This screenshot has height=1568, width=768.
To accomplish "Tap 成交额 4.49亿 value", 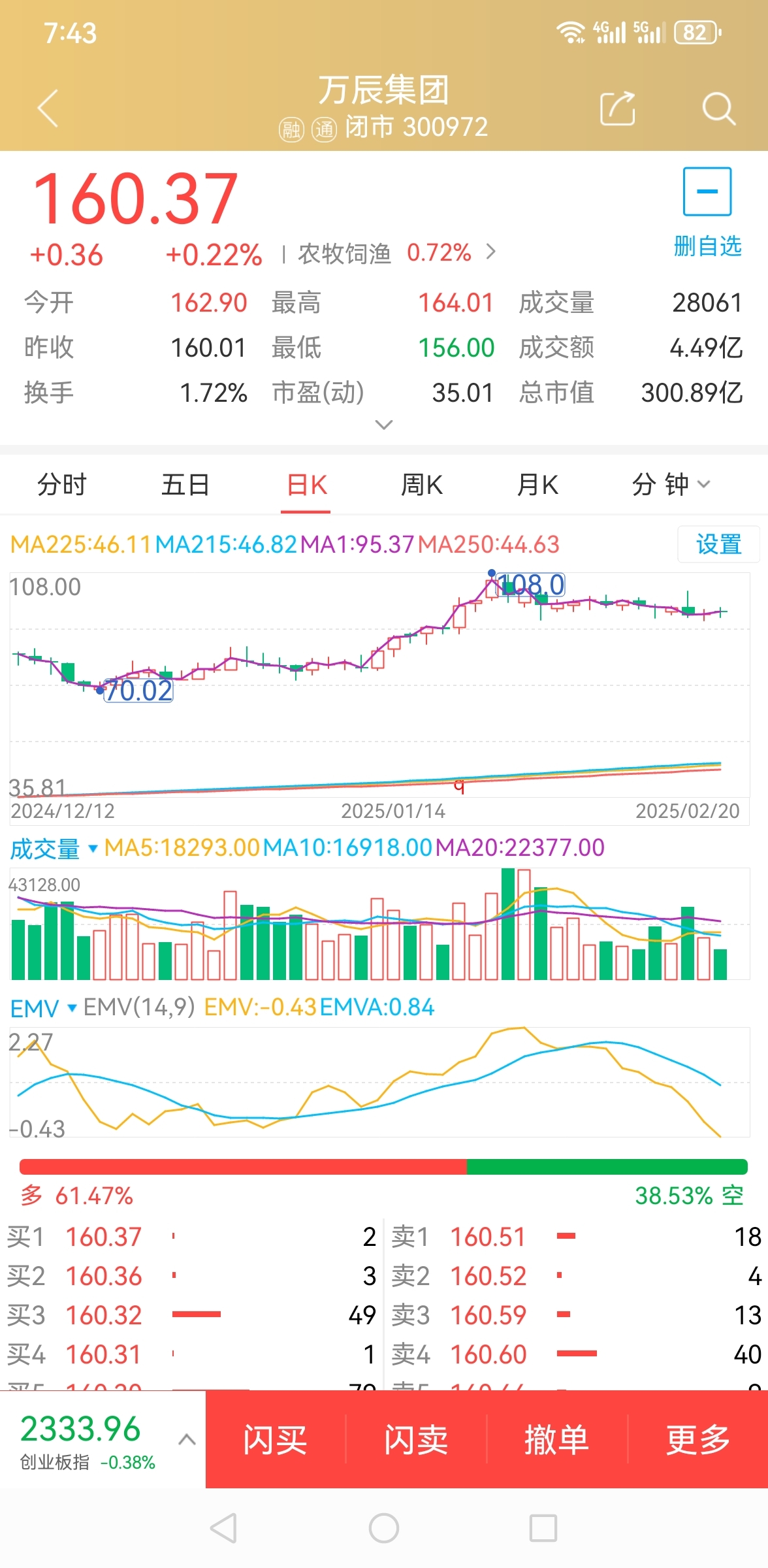I will pyautogui.click(x=706, y=348).
